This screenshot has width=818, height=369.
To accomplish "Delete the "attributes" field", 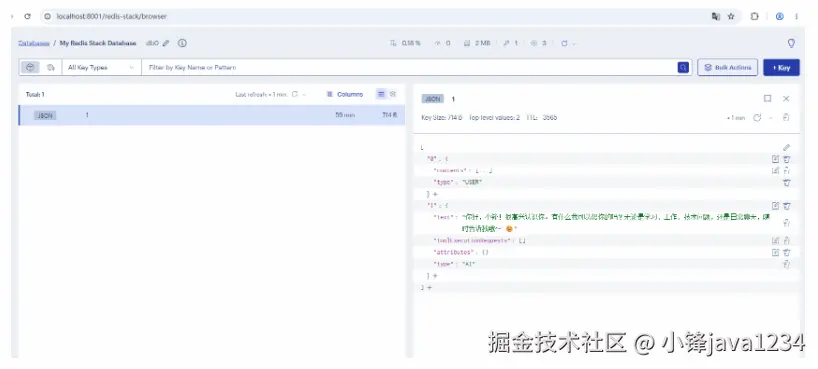I will click(787, 253).
